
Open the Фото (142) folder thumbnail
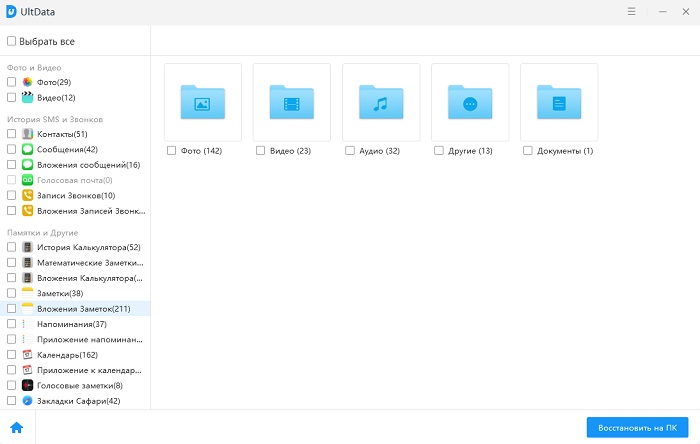203,102
